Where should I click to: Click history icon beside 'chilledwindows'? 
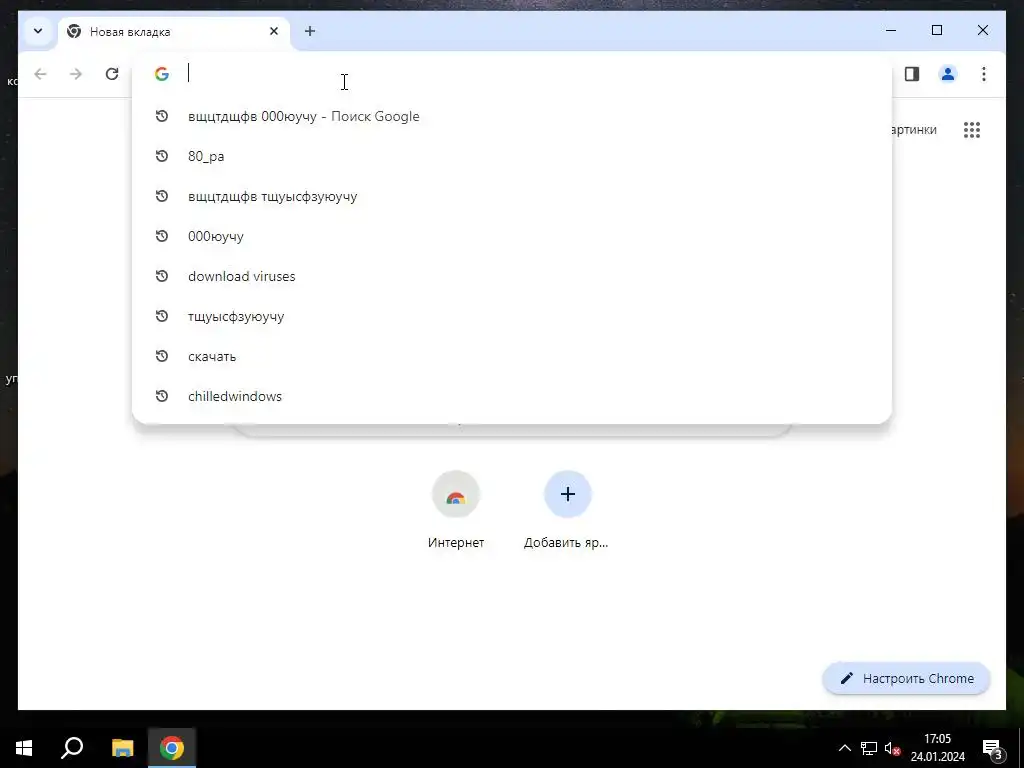pyautogui.click(x=161, y=396)
